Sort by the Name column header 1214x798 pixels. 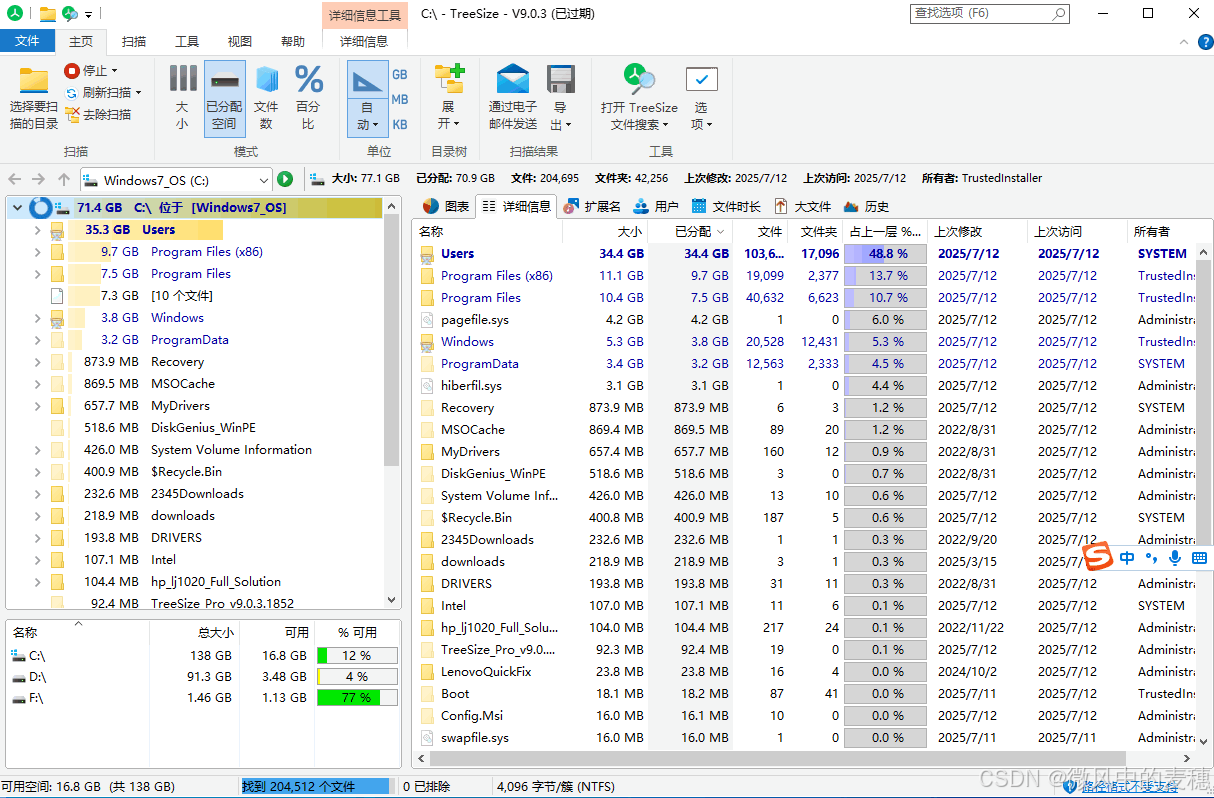[487, 231]
